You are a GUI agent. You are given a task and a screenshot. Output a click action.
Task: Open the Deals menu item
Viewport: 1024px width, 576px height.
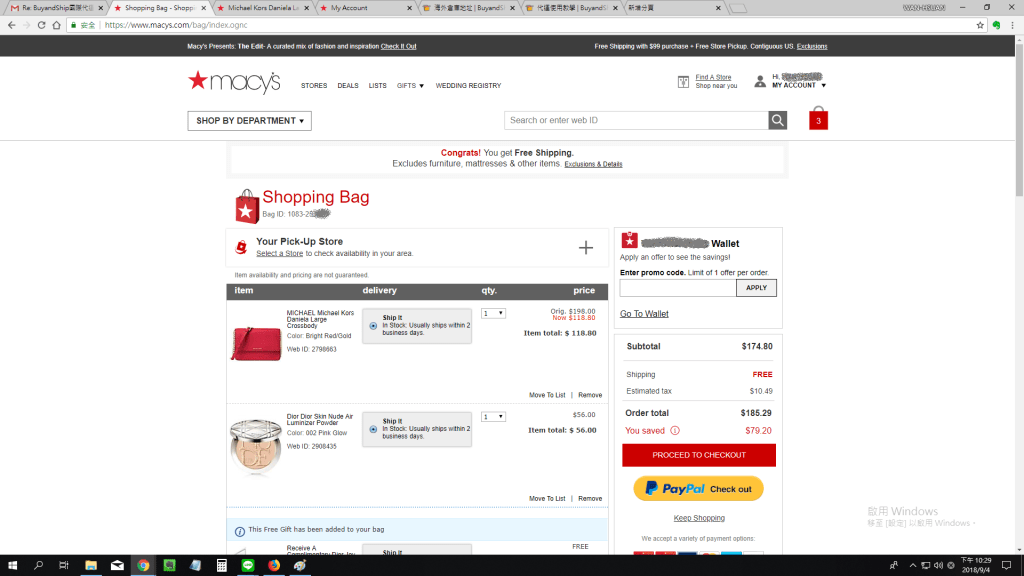pyautogui.click(x=348, y=86)
